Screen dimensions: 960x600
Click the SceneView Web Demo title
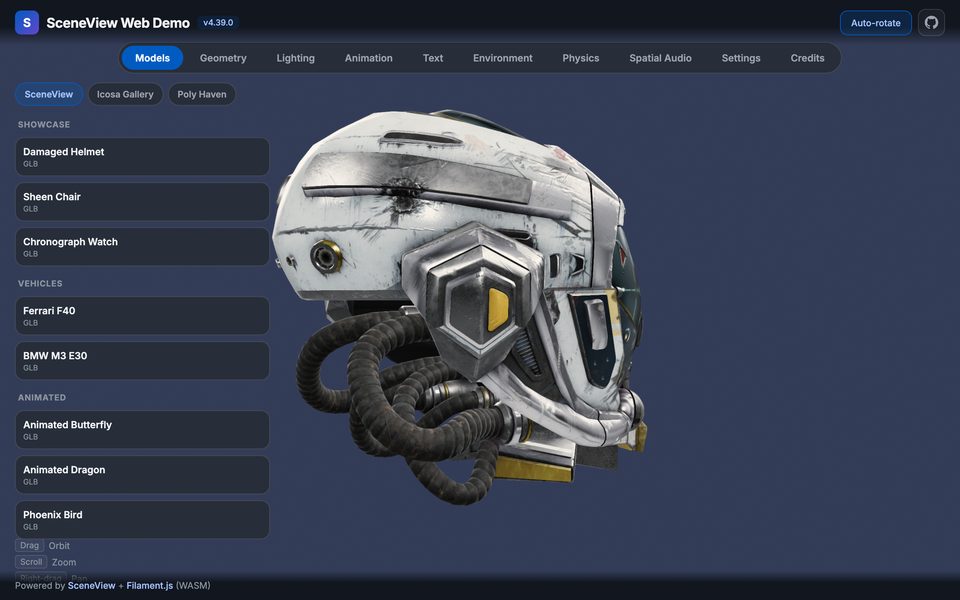click(118, 23)
